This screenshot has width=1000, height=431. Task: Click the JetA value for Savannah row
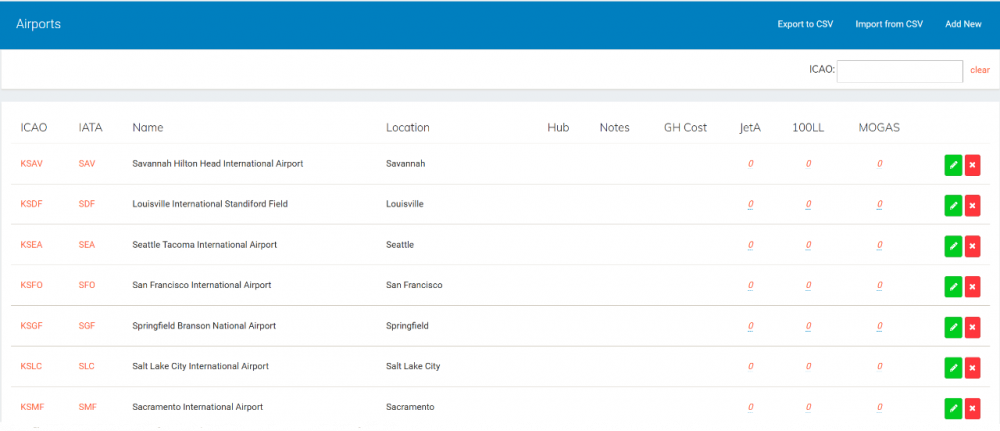coord(750,164)
